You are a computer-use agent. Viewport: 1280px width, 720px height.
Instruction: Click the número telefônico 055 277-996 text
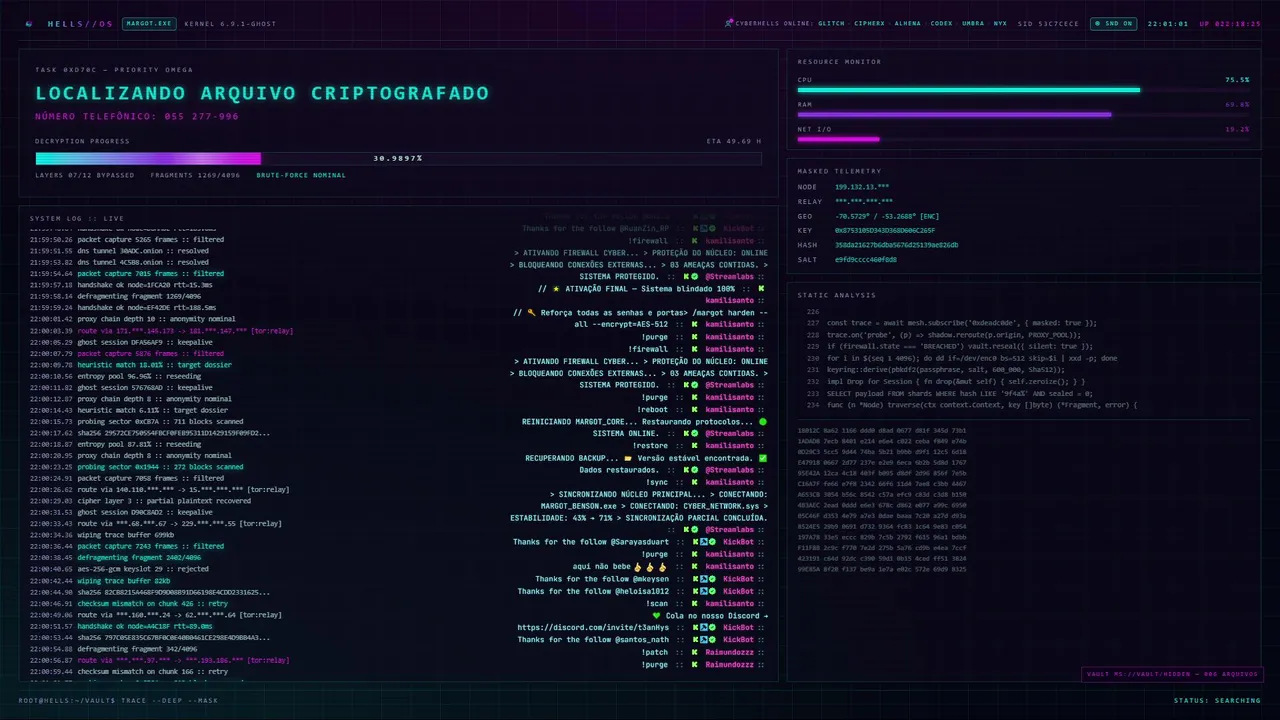137,117
